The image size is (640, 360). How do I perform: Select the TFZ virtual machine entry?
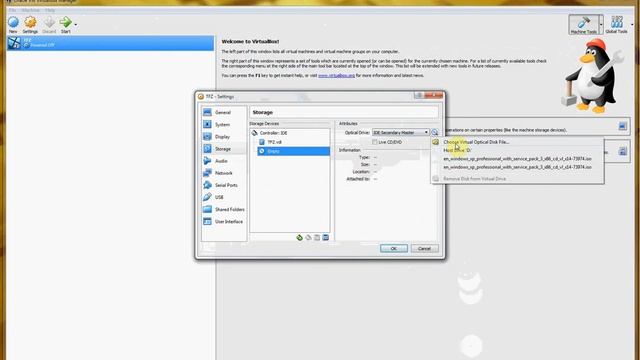pyautogui.click(x=110, y=43)
